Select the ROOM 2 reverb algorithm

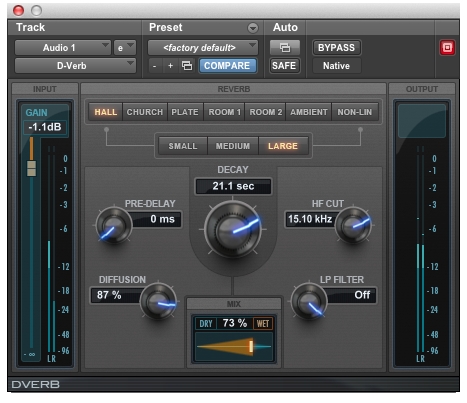(x=265, y=112)
